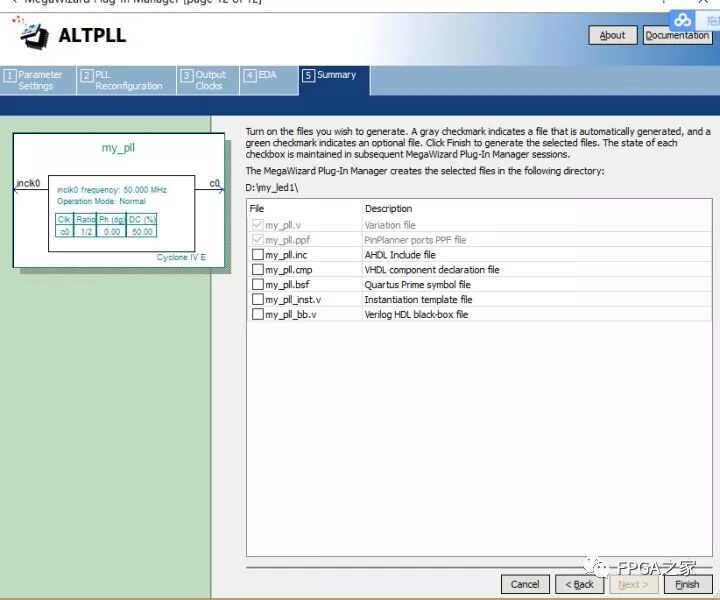Click the cloud icon at top right

tap(683, 20)
